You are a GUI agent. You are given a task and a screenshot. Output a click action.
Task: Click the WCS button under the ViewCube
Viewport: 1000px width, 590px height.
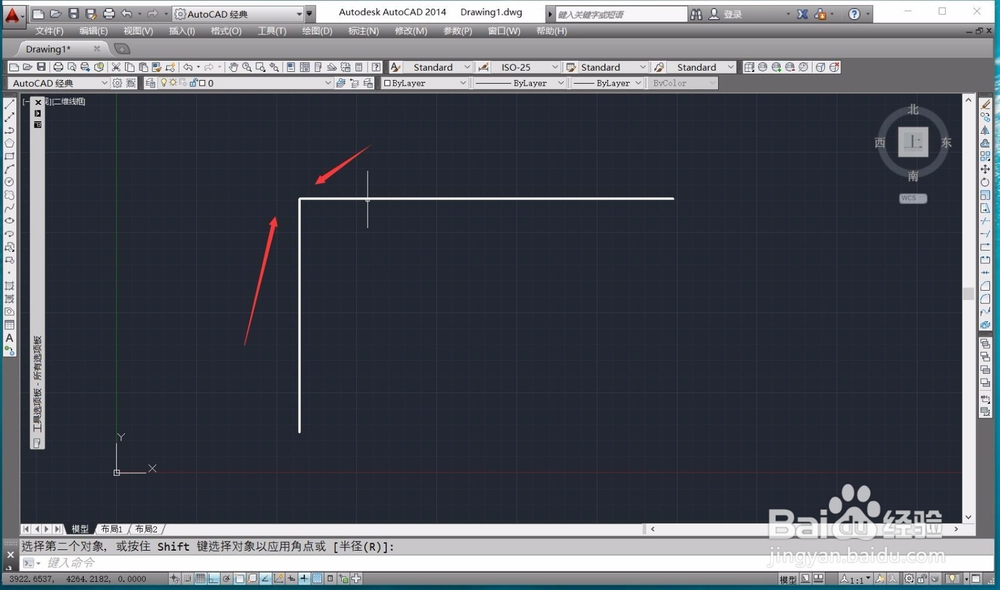tap(913, 198)
